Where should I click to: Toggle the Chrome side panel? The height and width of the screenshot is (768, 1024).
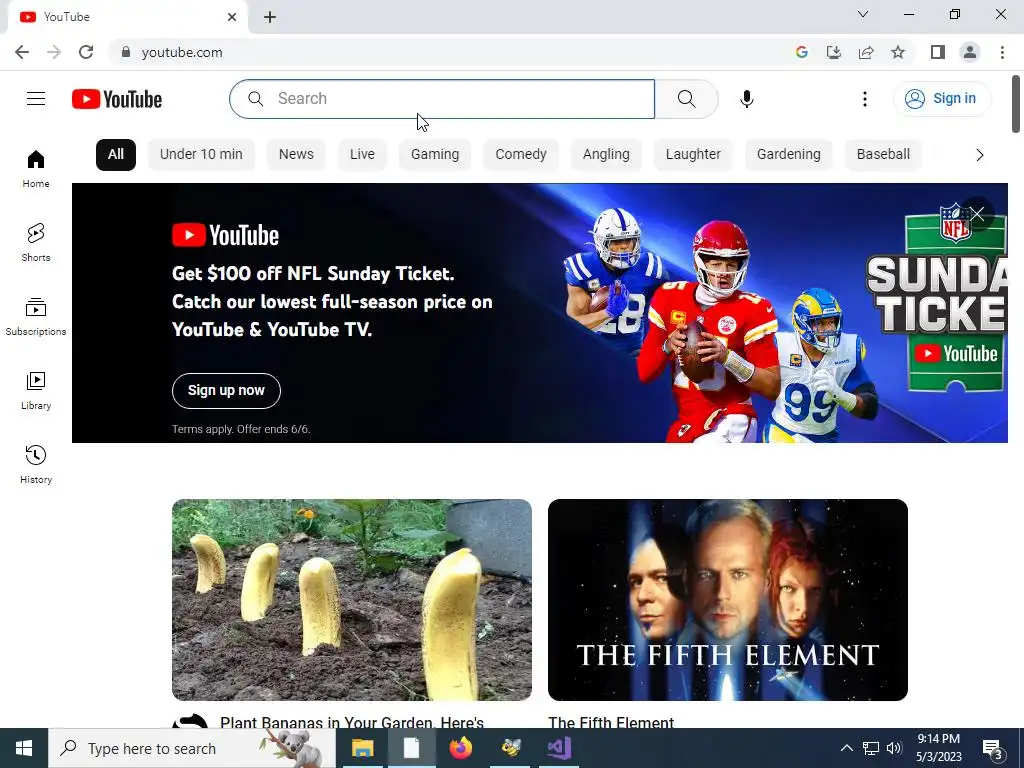point(938,52)
